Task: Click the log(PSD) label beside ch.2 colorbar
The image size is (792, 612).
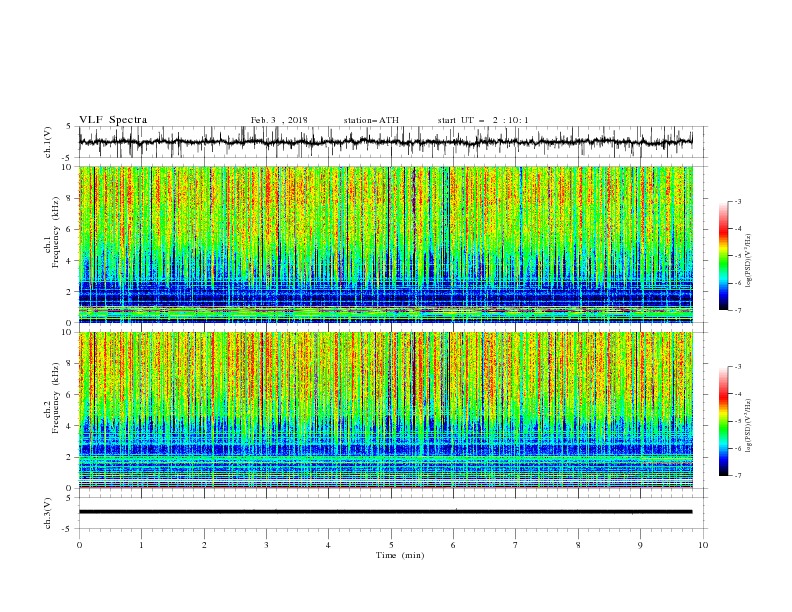Action: tap(749, 425)
